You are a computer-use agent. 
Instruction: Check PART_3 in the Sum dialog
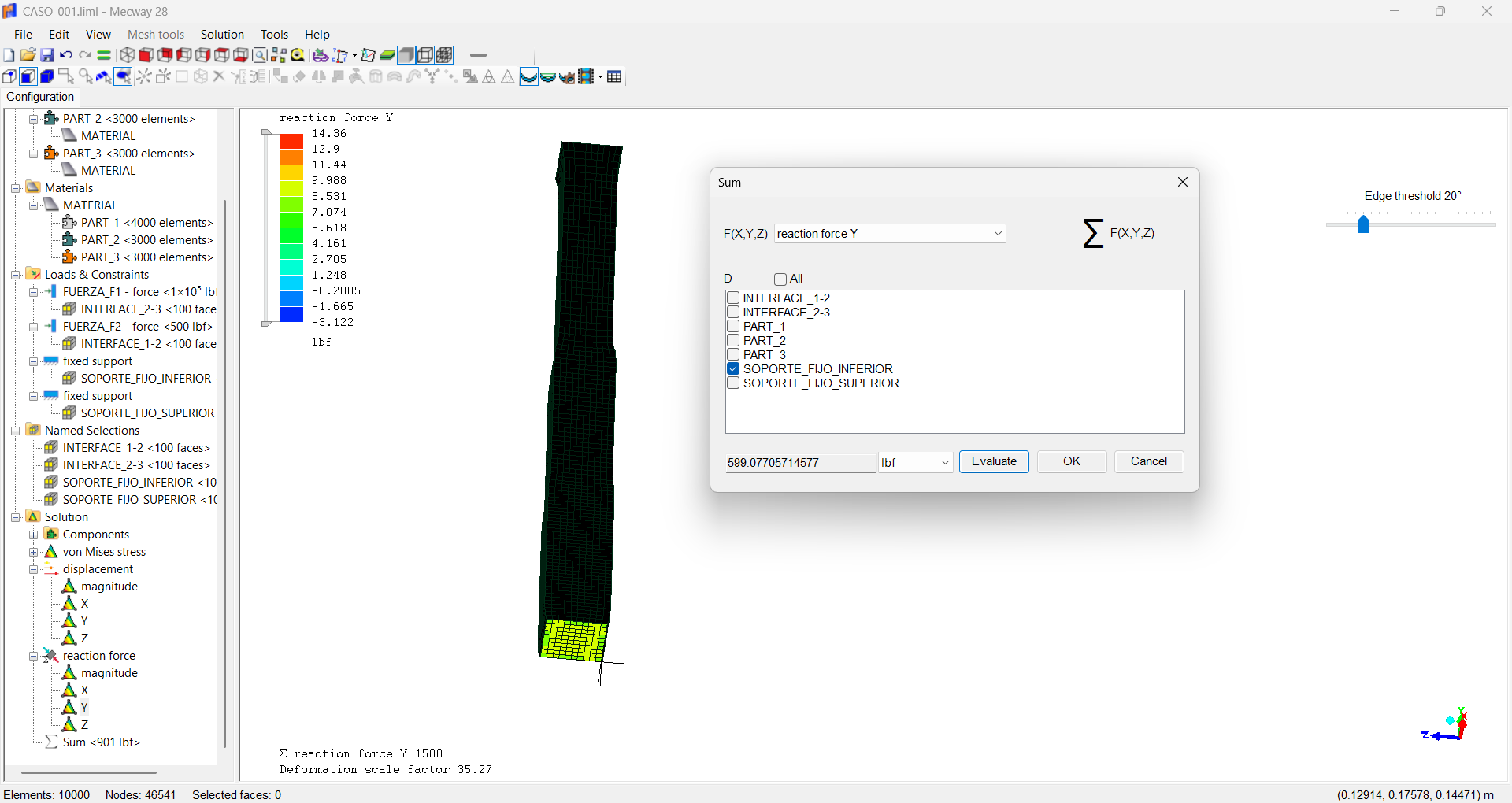[733, 354]
